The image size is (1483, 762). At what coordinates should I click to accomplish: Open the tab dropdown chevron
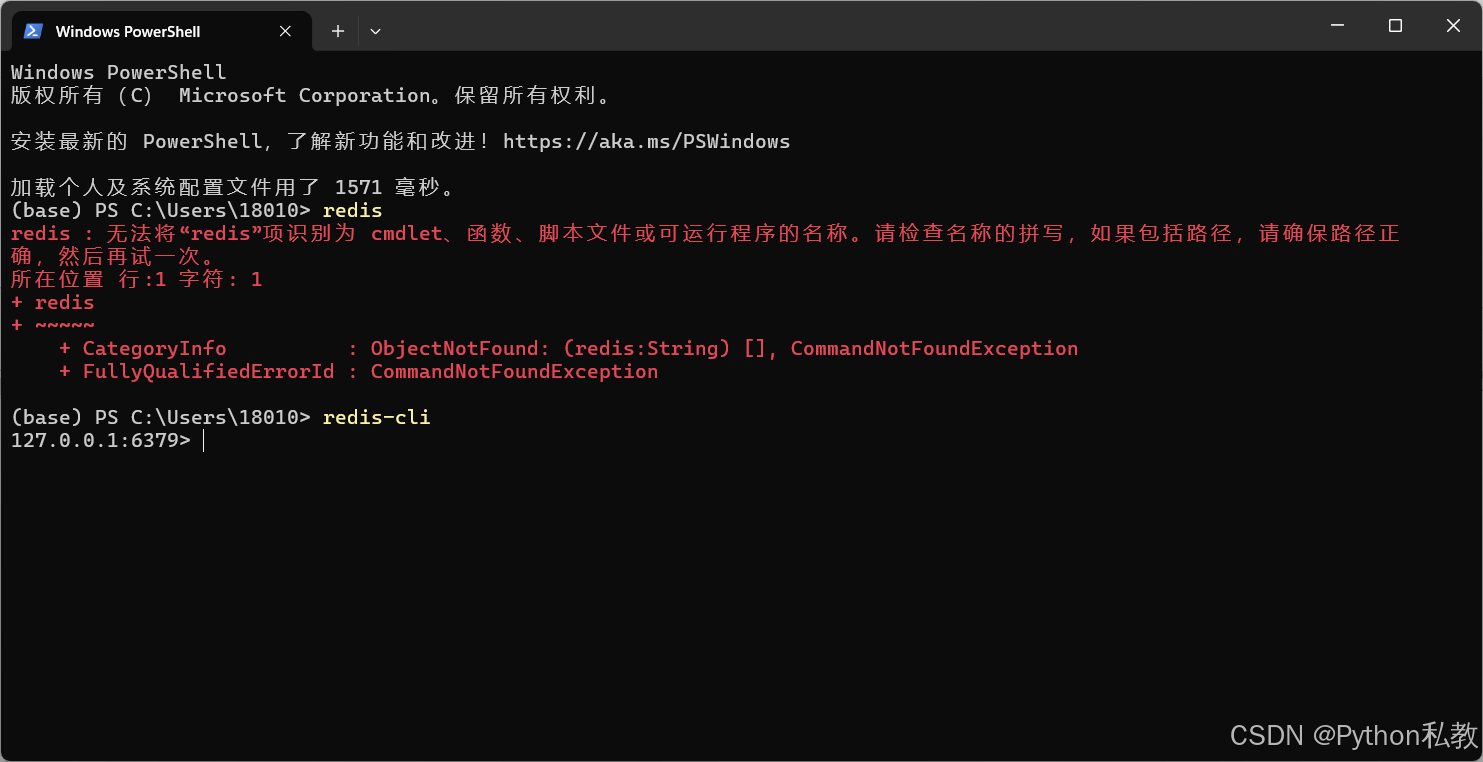point(375,31)
